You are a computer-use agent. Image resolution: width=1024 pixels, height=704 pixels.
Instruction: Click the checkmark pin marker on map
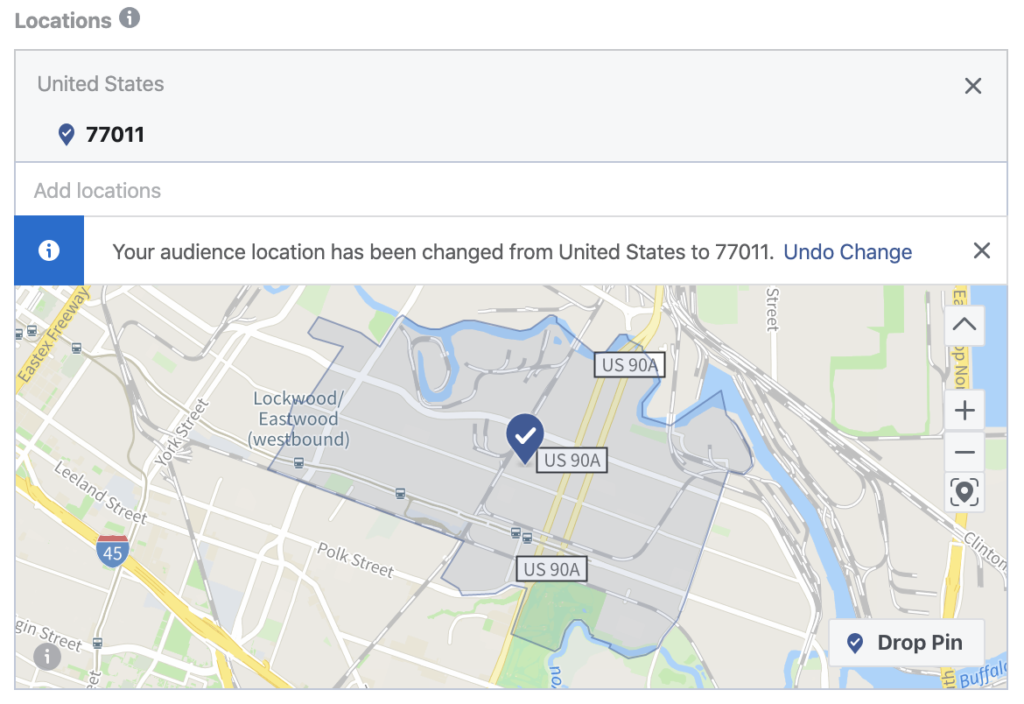tap(525, 436)
